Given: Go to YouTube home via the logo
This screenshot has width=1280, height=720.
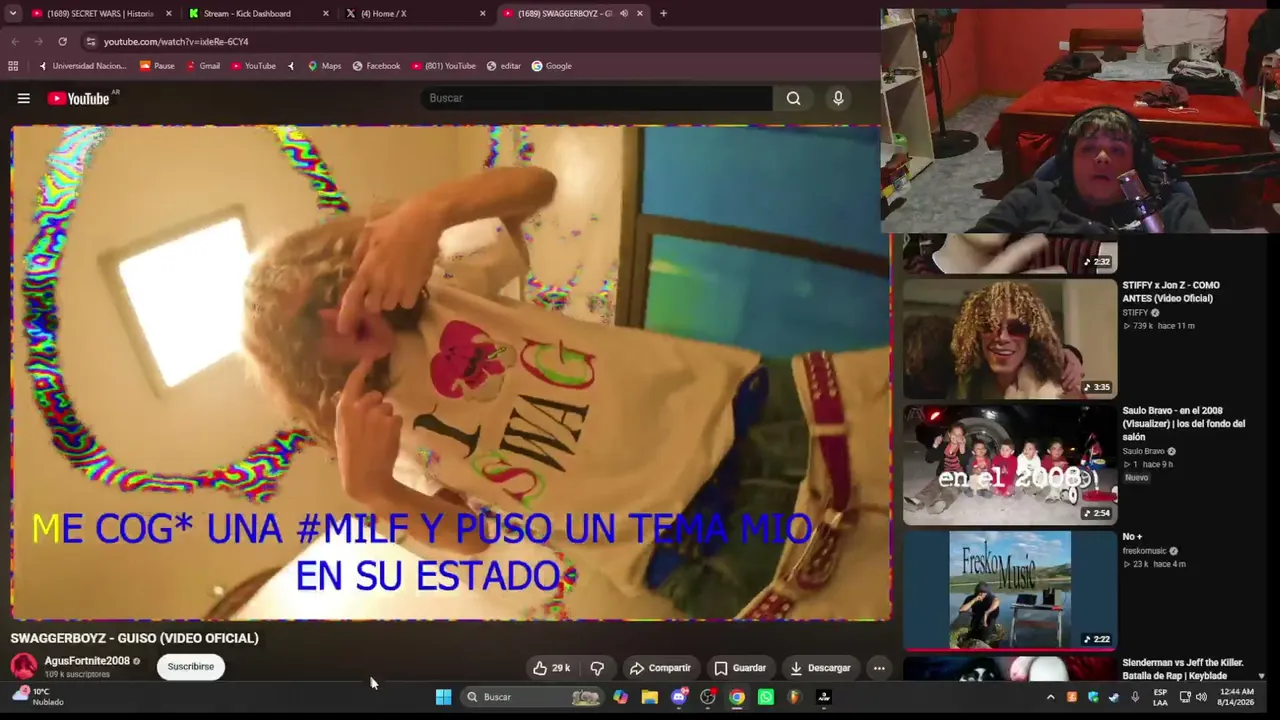Looking at the screenshot, I should [x=78, y=98].
